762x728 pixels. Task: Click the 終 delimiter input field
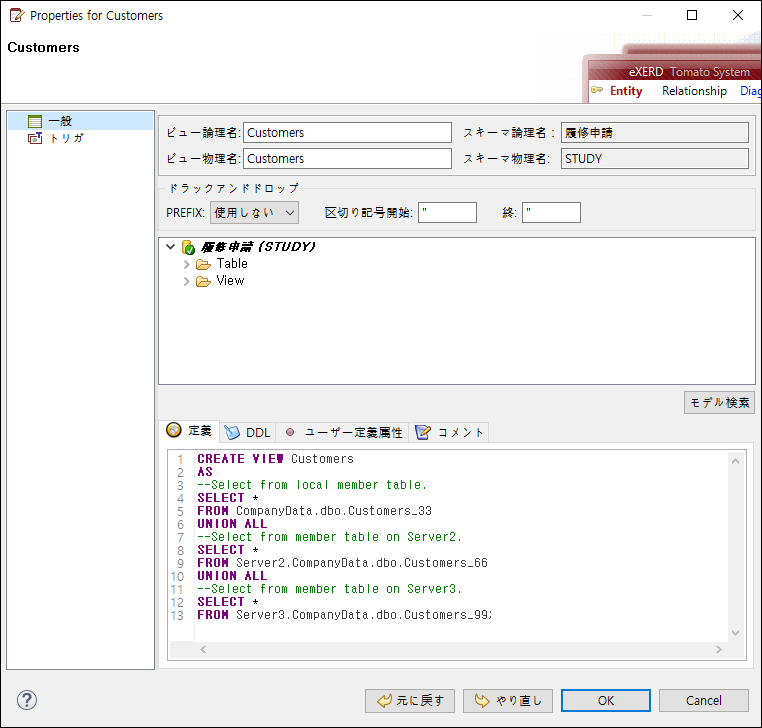[551, 213]
